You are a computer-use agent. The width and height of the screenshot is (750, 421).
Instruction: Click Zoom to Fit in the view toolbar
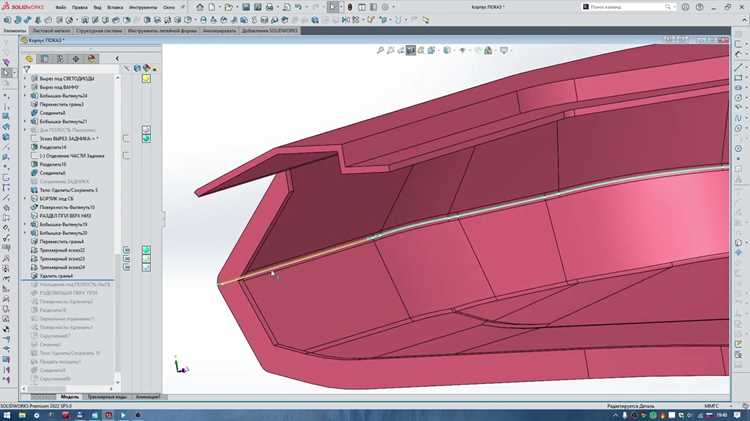[x=380, y=50]
